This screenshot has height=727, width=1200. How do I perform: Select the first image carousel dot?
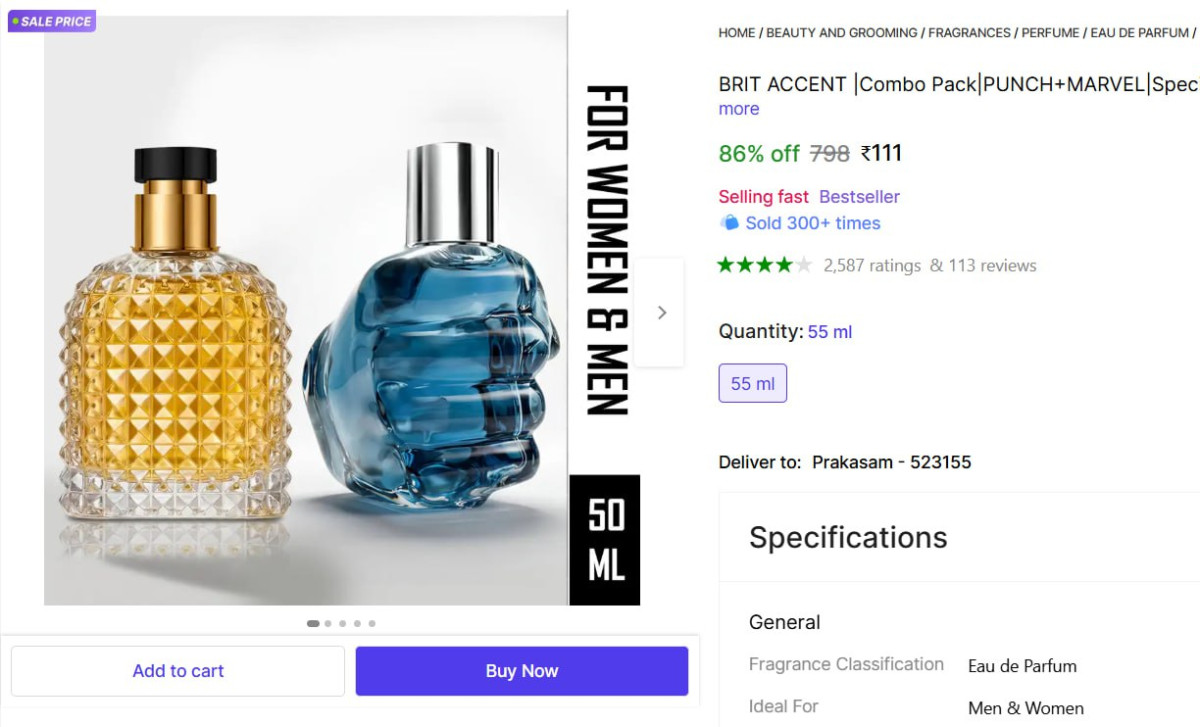tap(313, 623)
